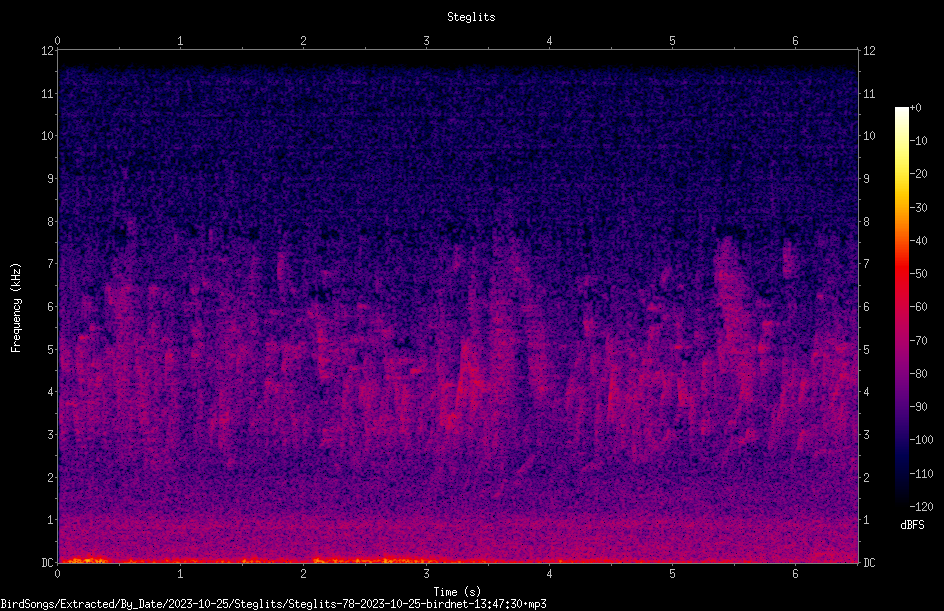Click the 5 kHz label on the left axis

(x=51, y=349)
